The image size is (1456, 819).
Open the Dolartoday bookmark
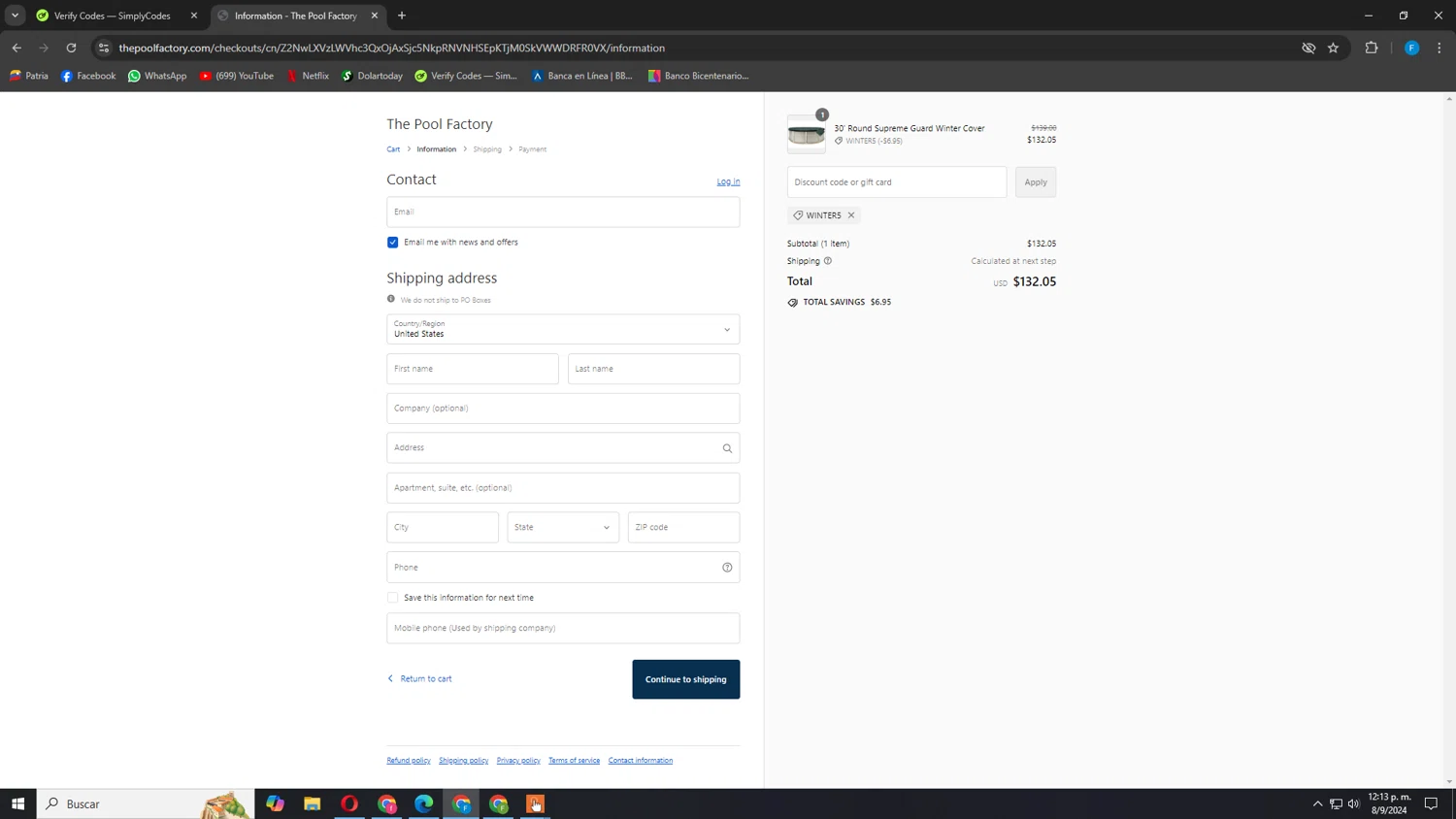coord(373,76)
